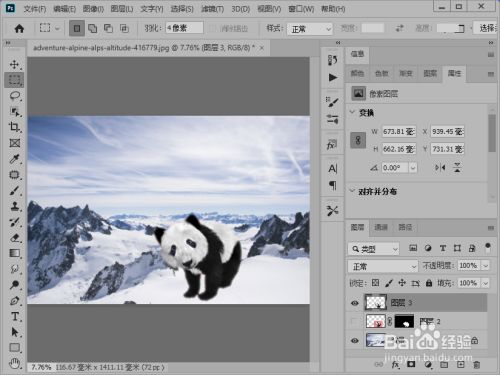
Task: Toggle lock transparent pixels
Action: tap(375, 283)
